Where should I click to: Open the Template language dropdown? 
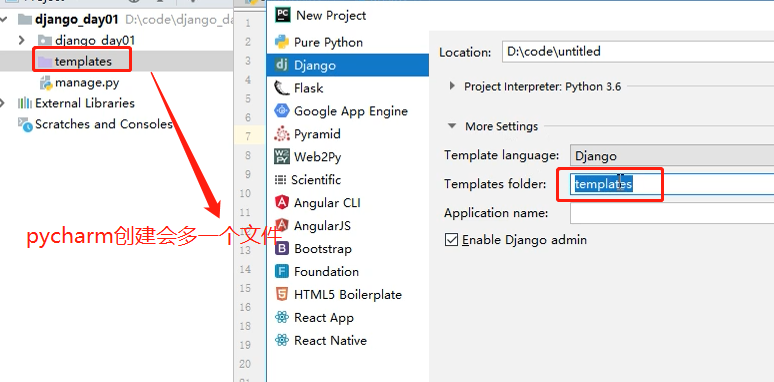tap(672, 156)
